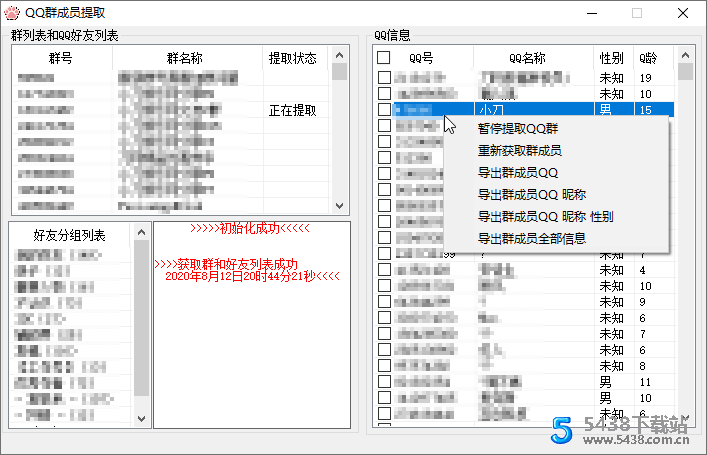Tick the checkbox in the Q龄 4 row
Image resolution: width=707 pixels, height=455 pixels.
[x=384, y=270]
